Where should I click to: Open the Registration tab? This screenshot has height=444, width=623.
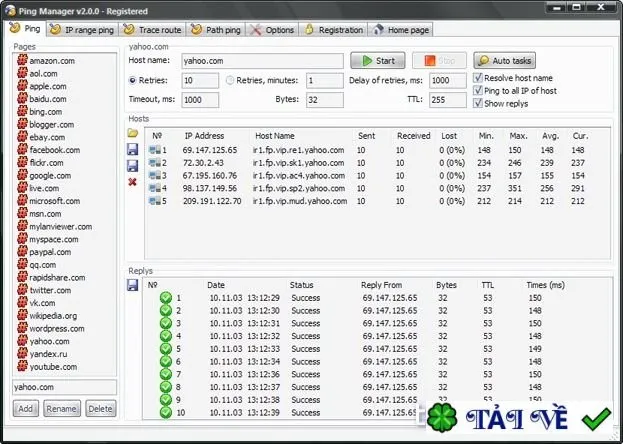334,30
